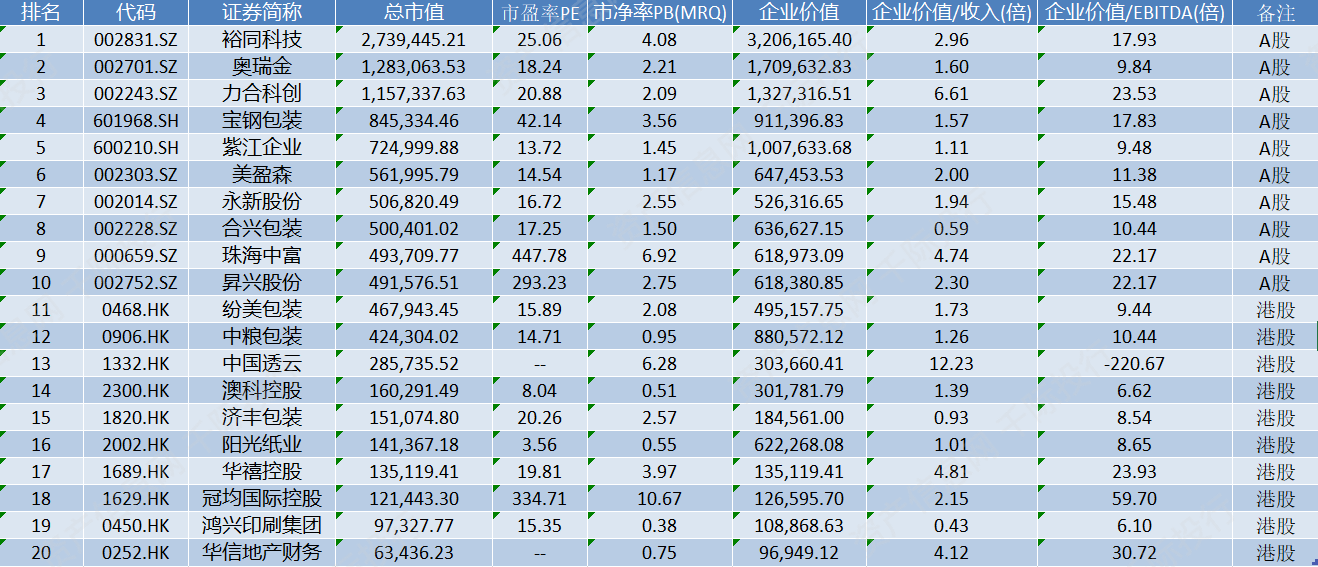Select the 排名 column header
Viewport: 1318px width, 567px height.
pos(41,13)
